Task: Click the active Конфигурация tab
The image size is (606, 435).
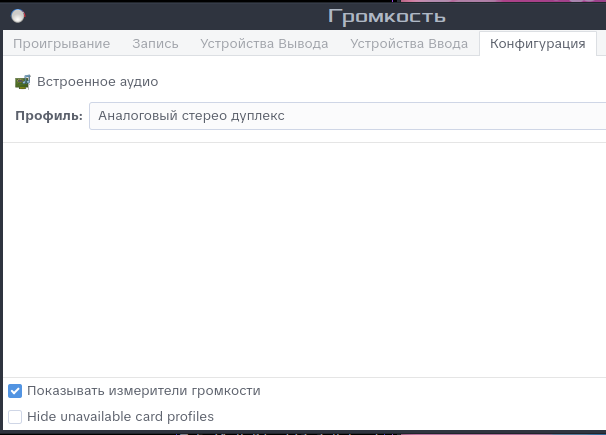Action: tap(537, 43)
